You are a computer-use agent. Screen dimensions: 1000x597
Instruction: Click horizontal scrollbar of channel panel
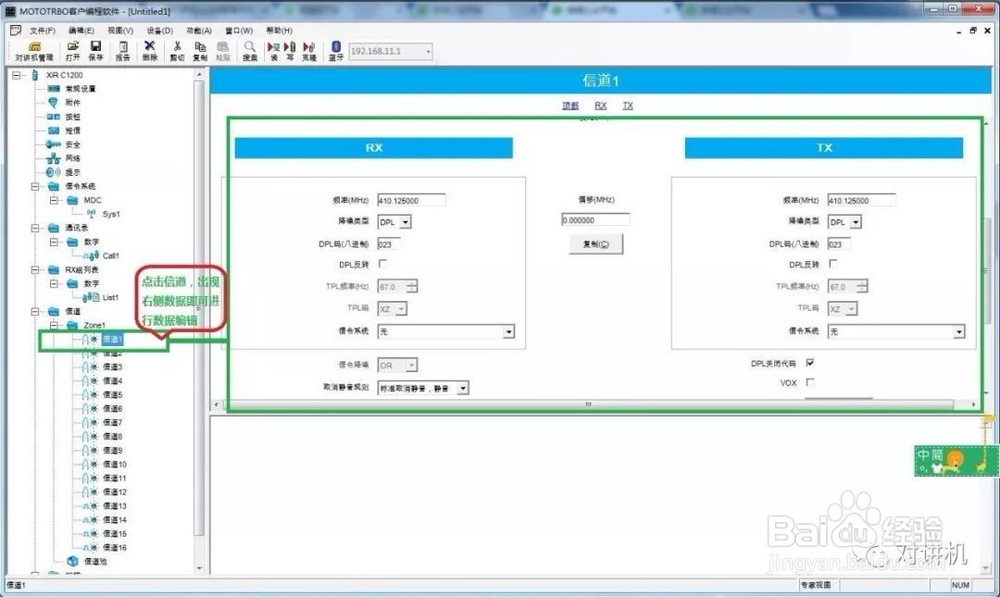tap(588, 404)
